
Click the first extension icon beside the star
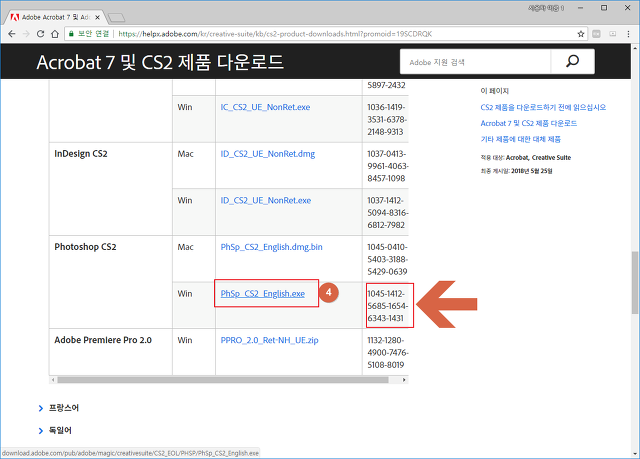(x=596, y=34)
